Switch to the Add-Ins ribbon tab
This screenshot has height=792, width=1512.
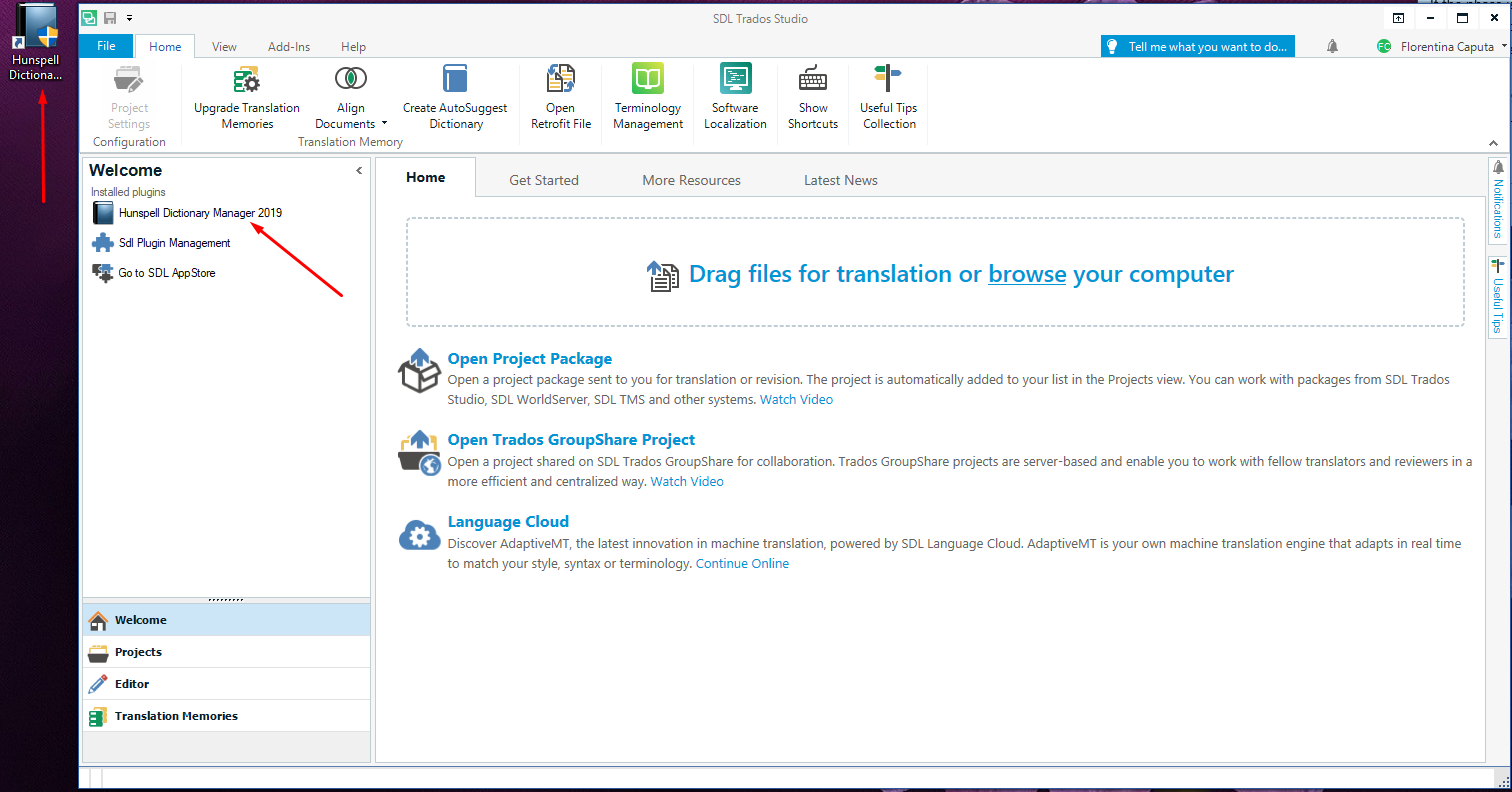pyautogui.click(x=289, y=47)
